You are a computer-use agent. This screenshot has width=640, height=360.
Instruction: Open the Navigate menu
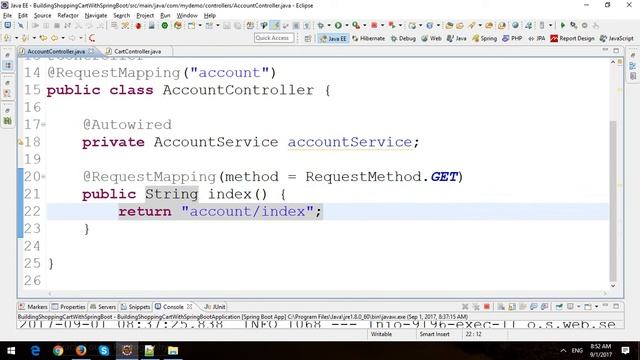click(x=96, y=16)
